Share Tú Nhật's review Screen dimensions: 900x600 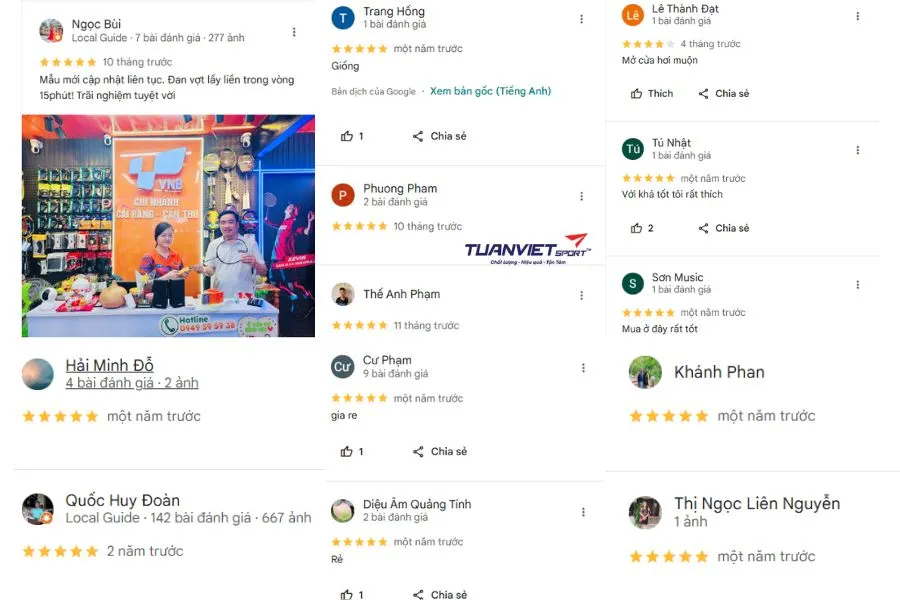[724, 228]
